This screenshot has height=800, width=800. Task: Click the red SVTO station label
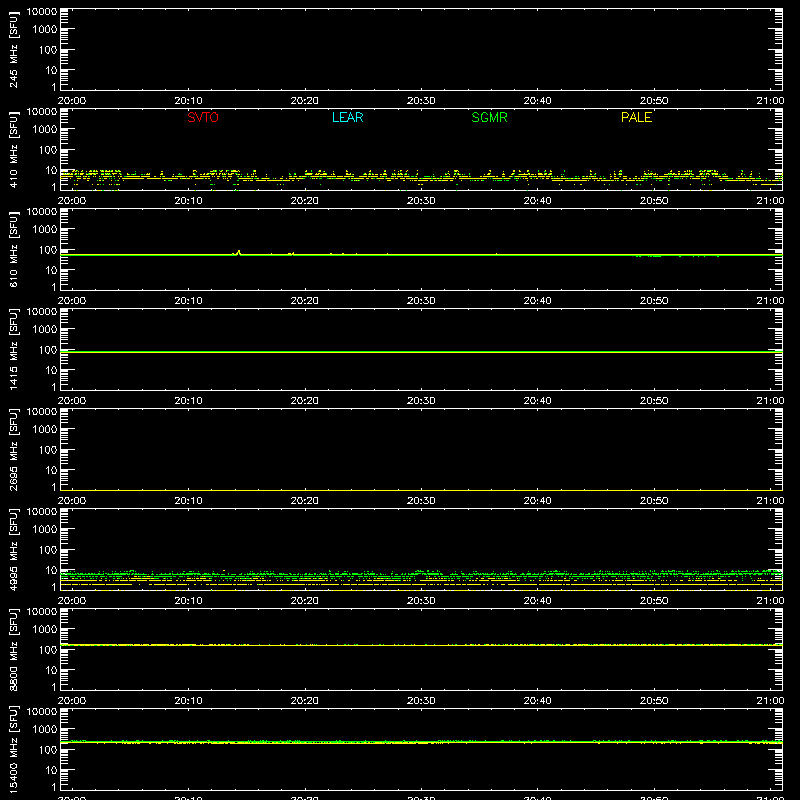point(203,117)
